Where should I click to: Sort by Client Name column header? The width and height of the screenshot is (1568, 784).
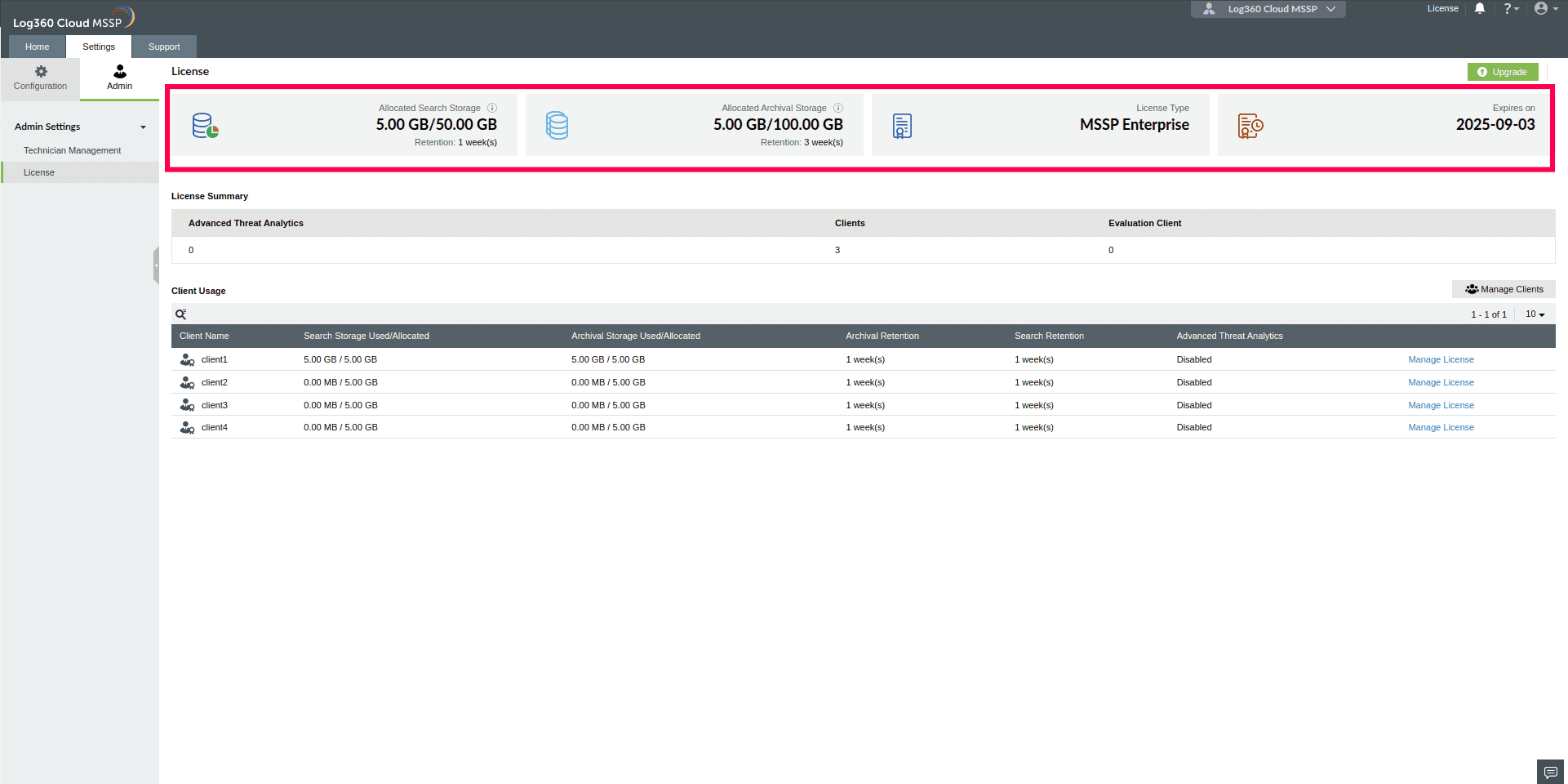coord(204,336)
